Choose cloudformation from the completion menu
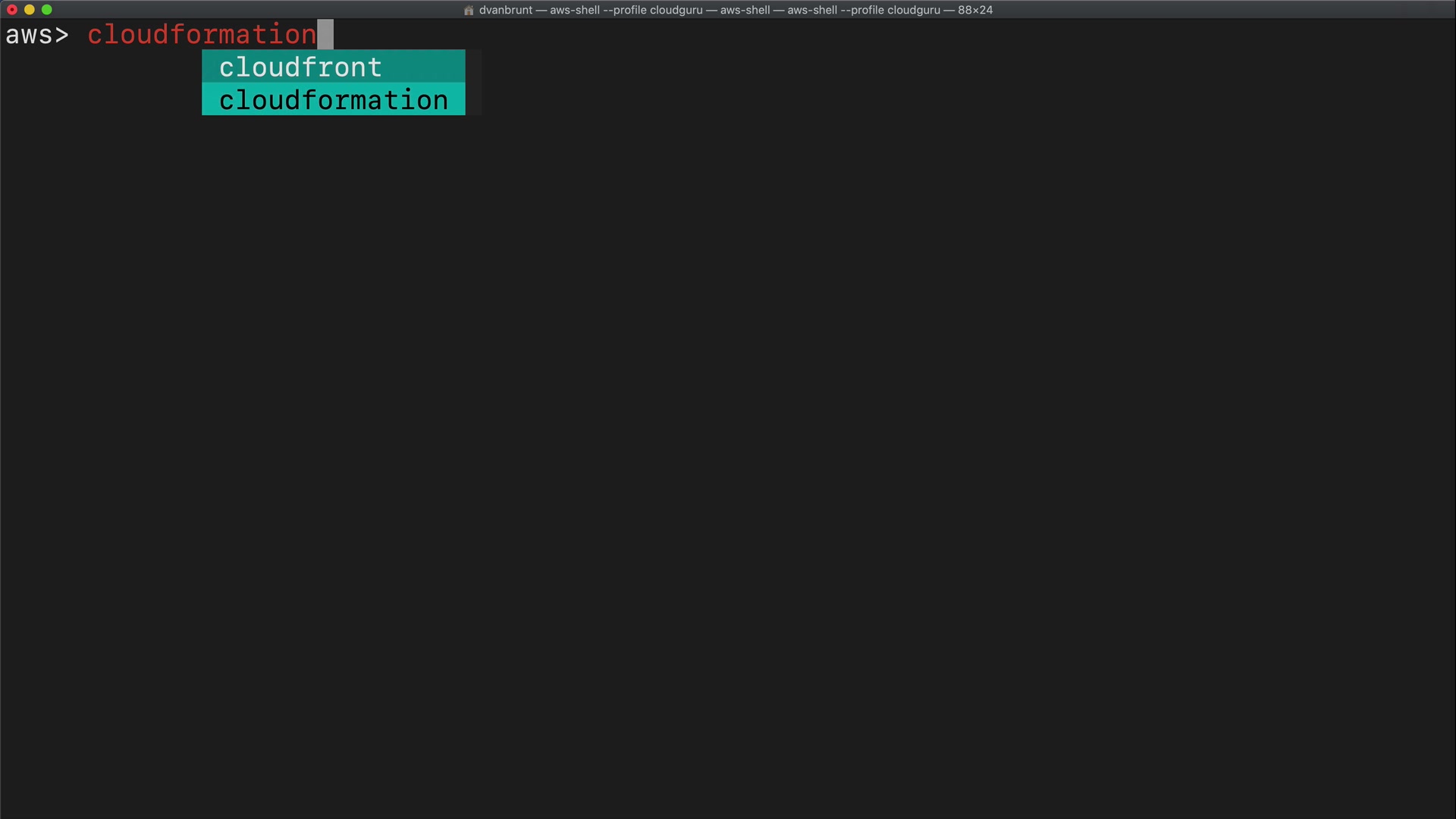This screenshot has width=1456, height=819. [x=334, y=100]
